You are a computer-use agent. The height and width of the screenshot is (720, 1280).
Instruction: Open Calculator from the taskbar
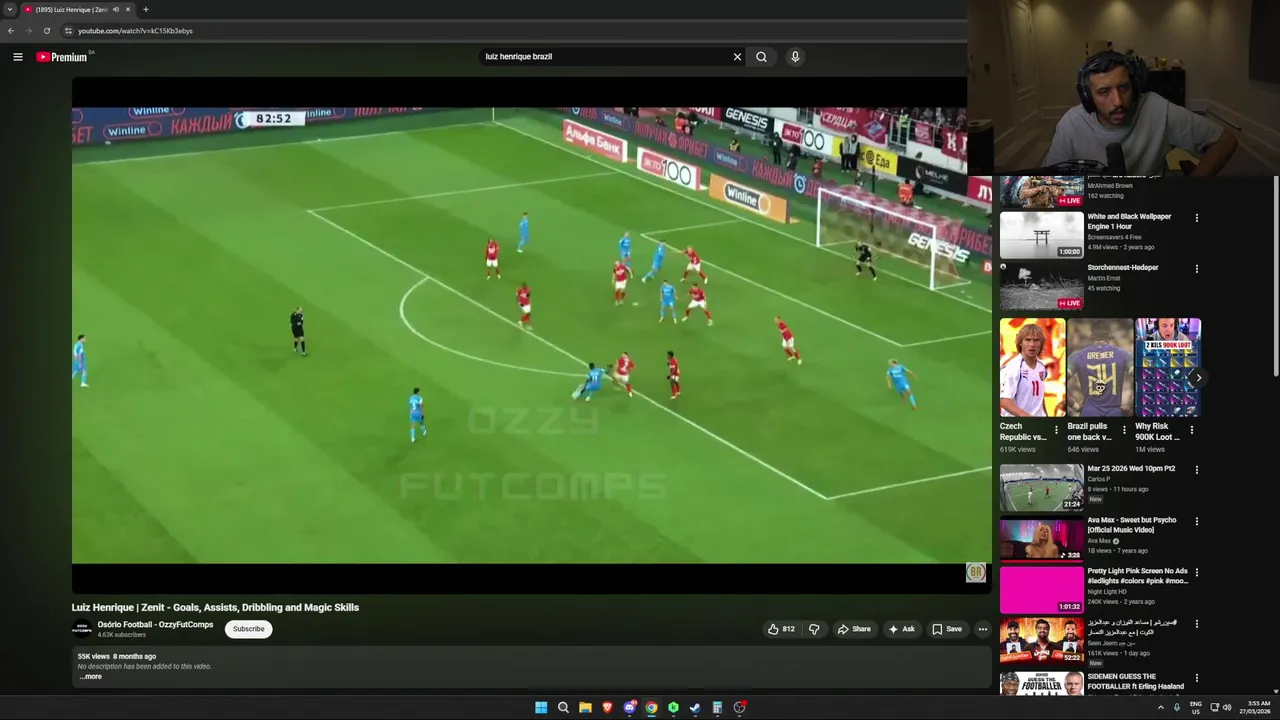[x=717, y=707]
